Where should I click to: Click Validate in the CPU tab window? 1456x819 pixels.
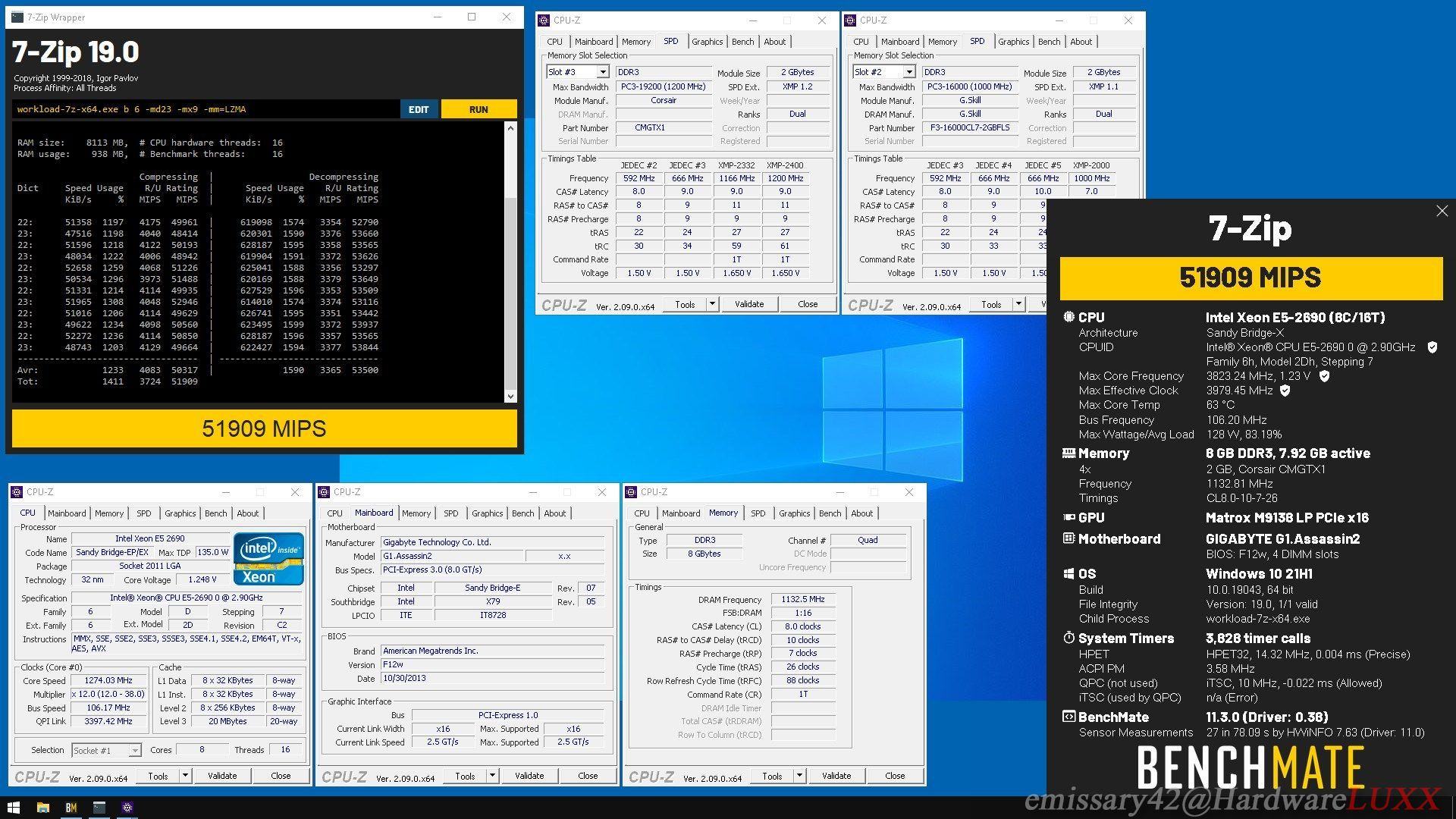pos(222,776)
